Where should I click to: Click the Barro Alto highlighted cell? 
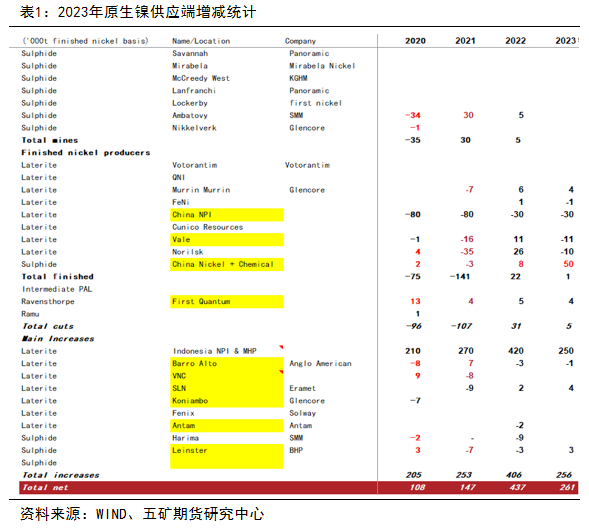227,364
